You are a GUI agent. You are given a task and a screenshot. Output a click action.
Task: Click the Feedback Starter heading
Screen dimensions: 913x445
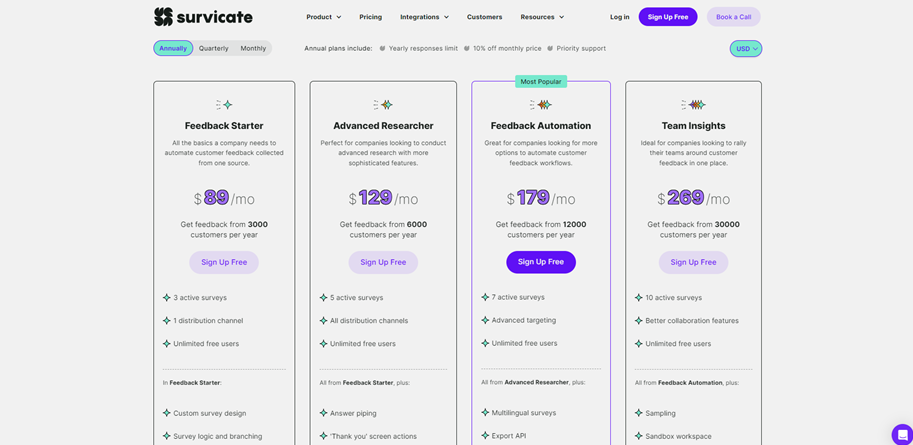224,126
